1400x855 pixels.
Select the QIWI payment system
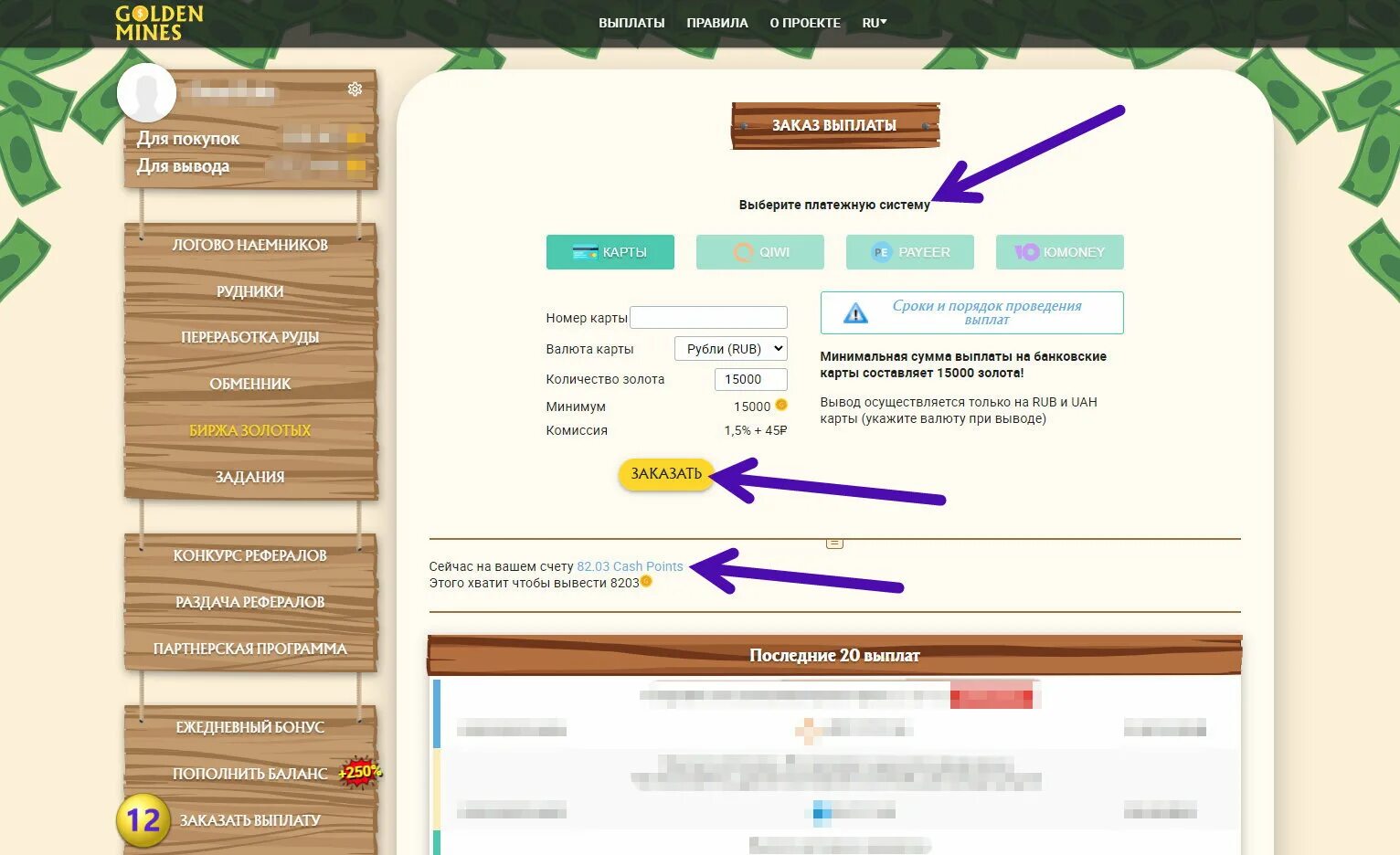click(x=760, y=252)
